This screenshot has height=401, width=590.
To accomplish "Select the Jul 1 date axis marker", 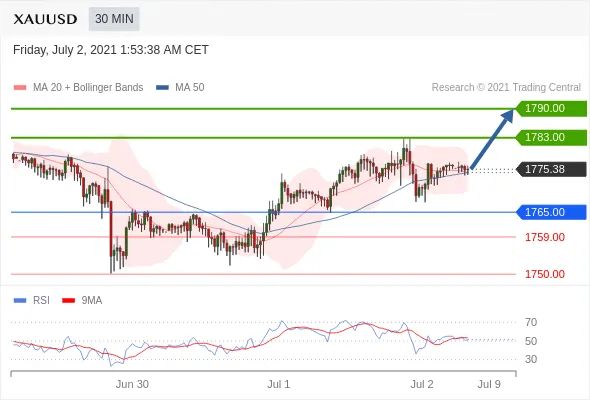I will (279, 384).
